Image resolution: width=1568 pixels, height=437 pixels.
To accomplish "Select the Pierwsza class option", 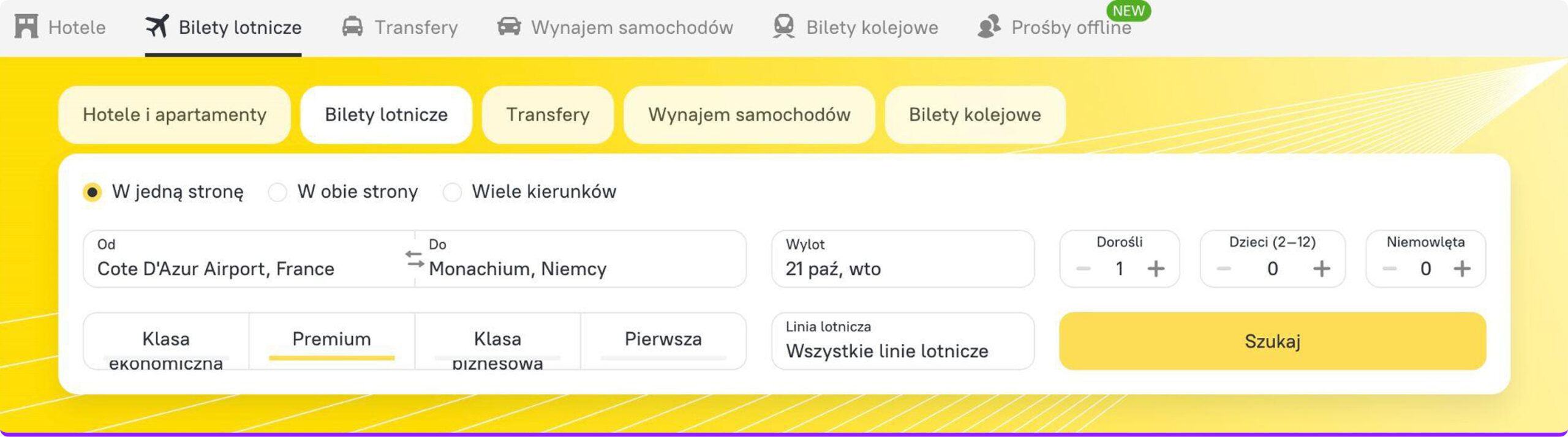I will pos(663,340).
